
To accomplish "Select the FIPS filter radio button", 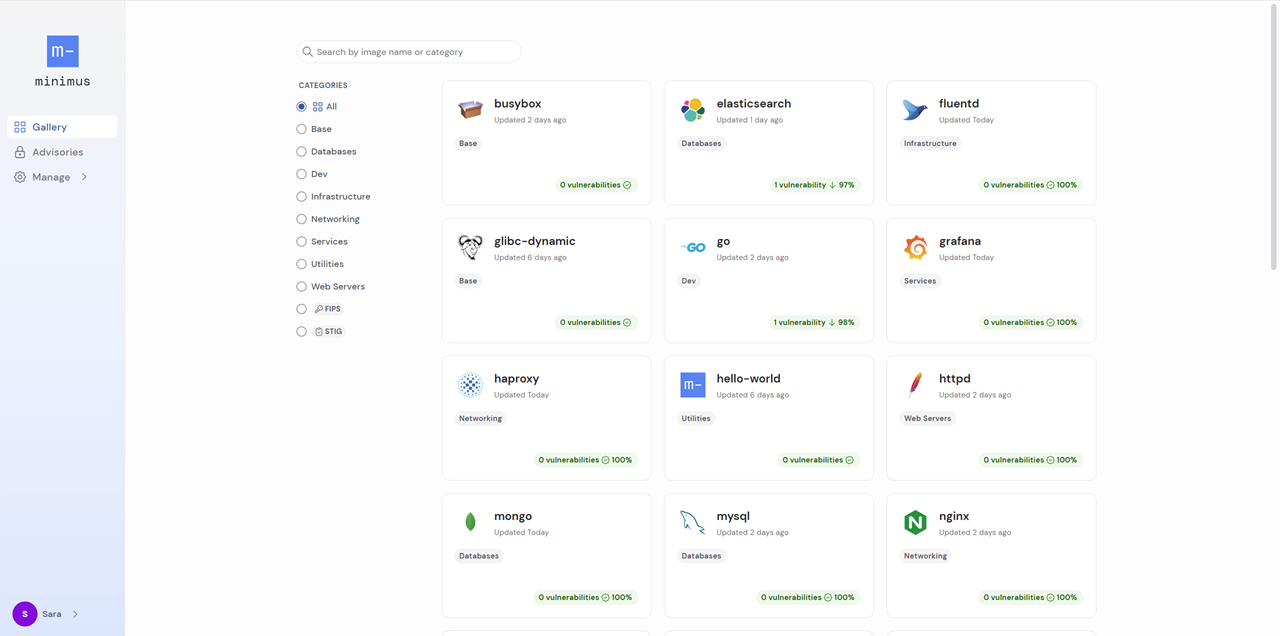I will (301, 309).
